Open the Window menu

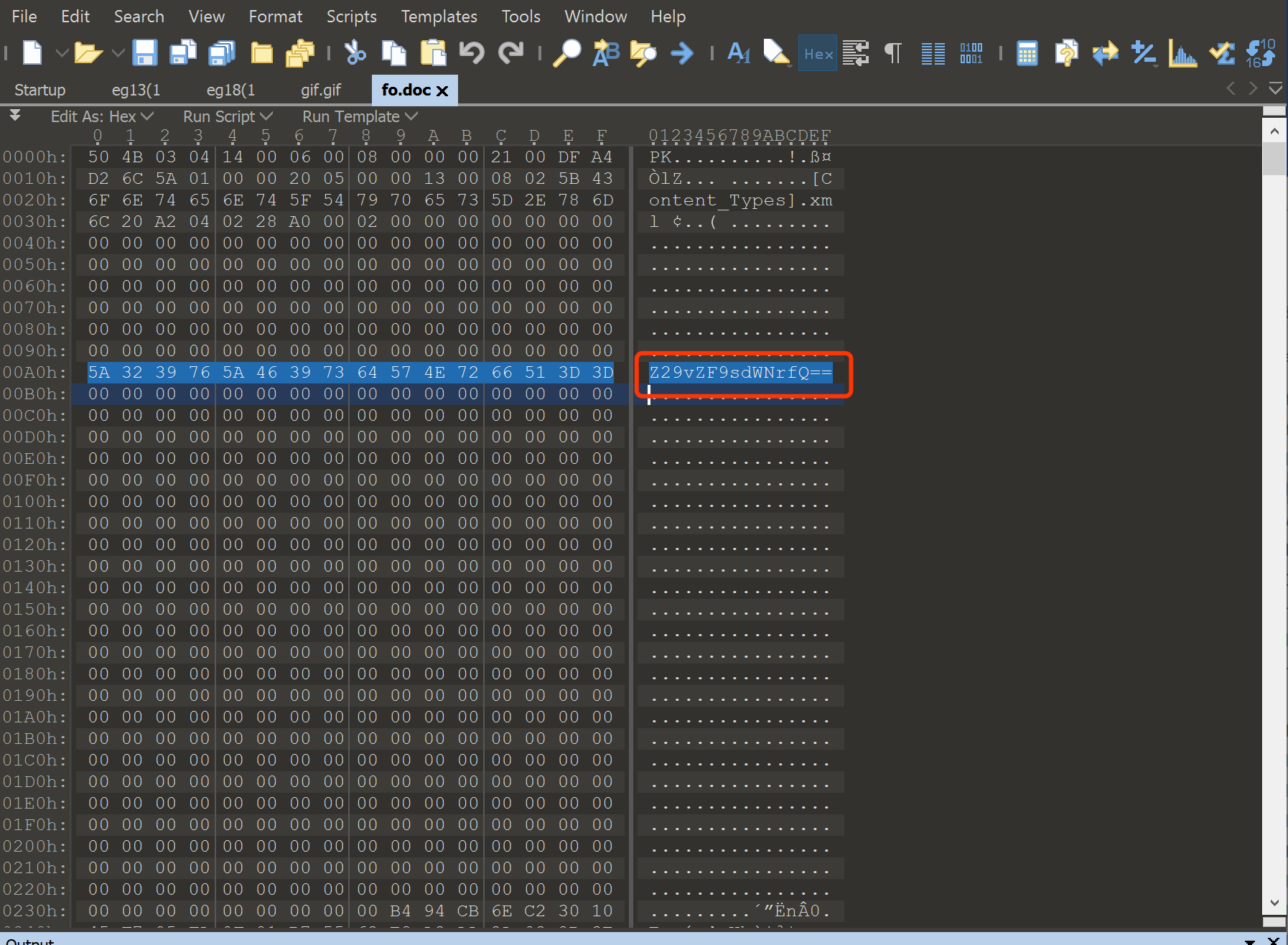tap(596, 16)
